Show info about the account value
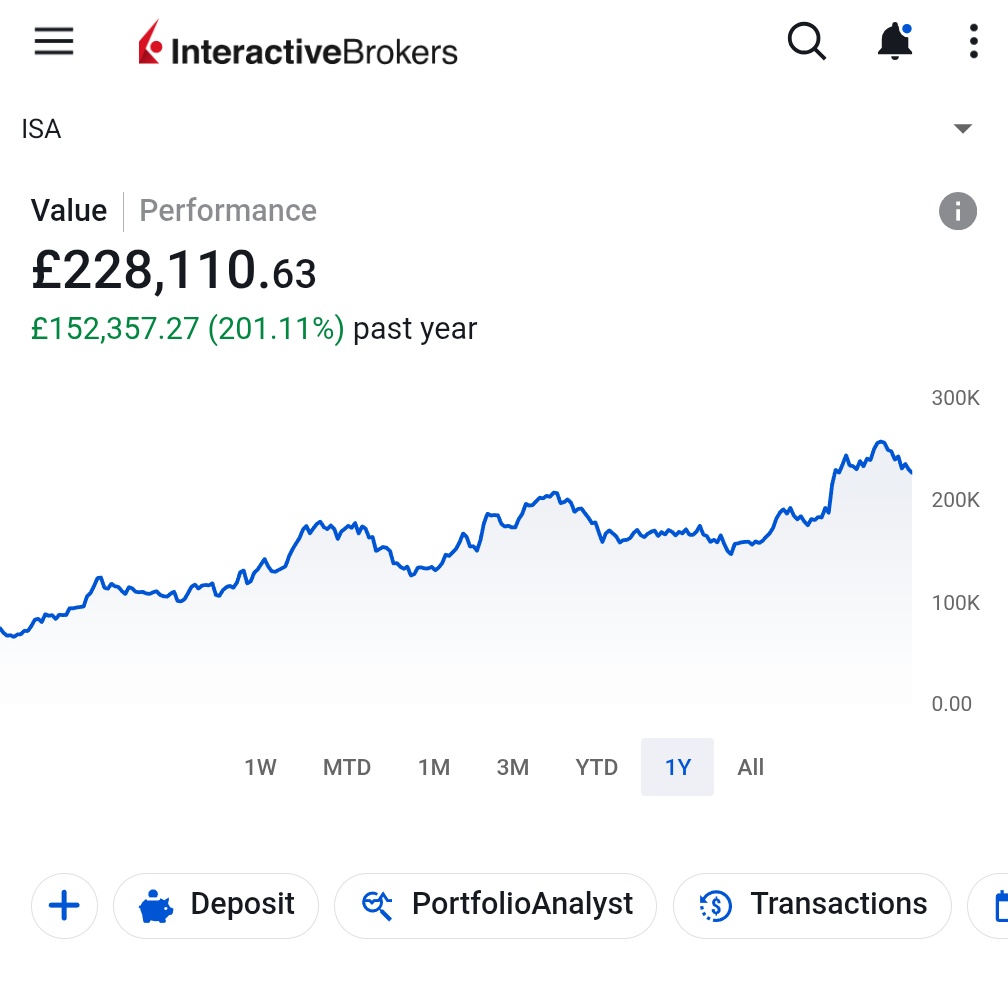This screenshot has width=1008, height=1008. [x=957, y=211]
